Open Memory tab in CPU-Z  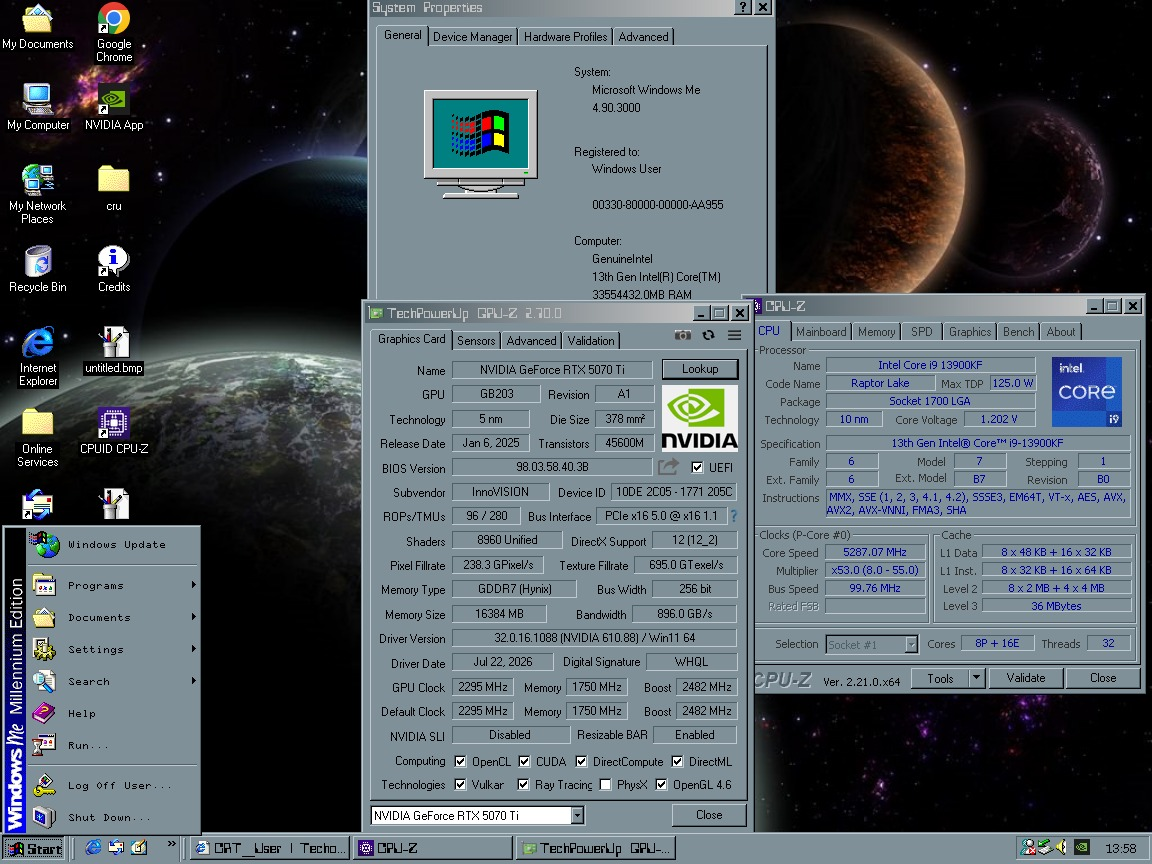point(876,332)
